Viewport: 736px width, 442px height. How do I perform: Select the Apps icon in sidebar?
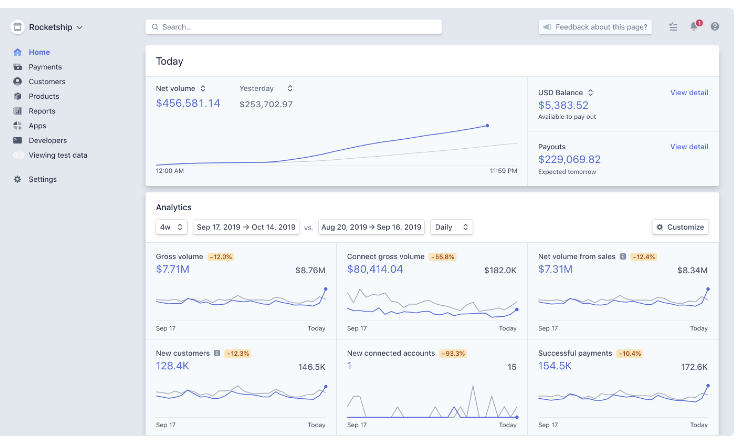17,126
